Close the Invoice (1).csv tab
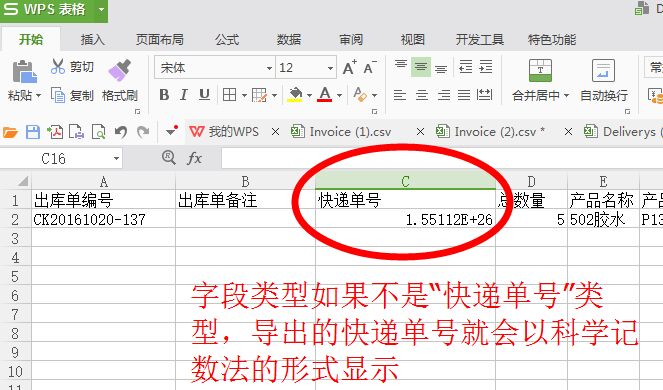 click(420, 132)
